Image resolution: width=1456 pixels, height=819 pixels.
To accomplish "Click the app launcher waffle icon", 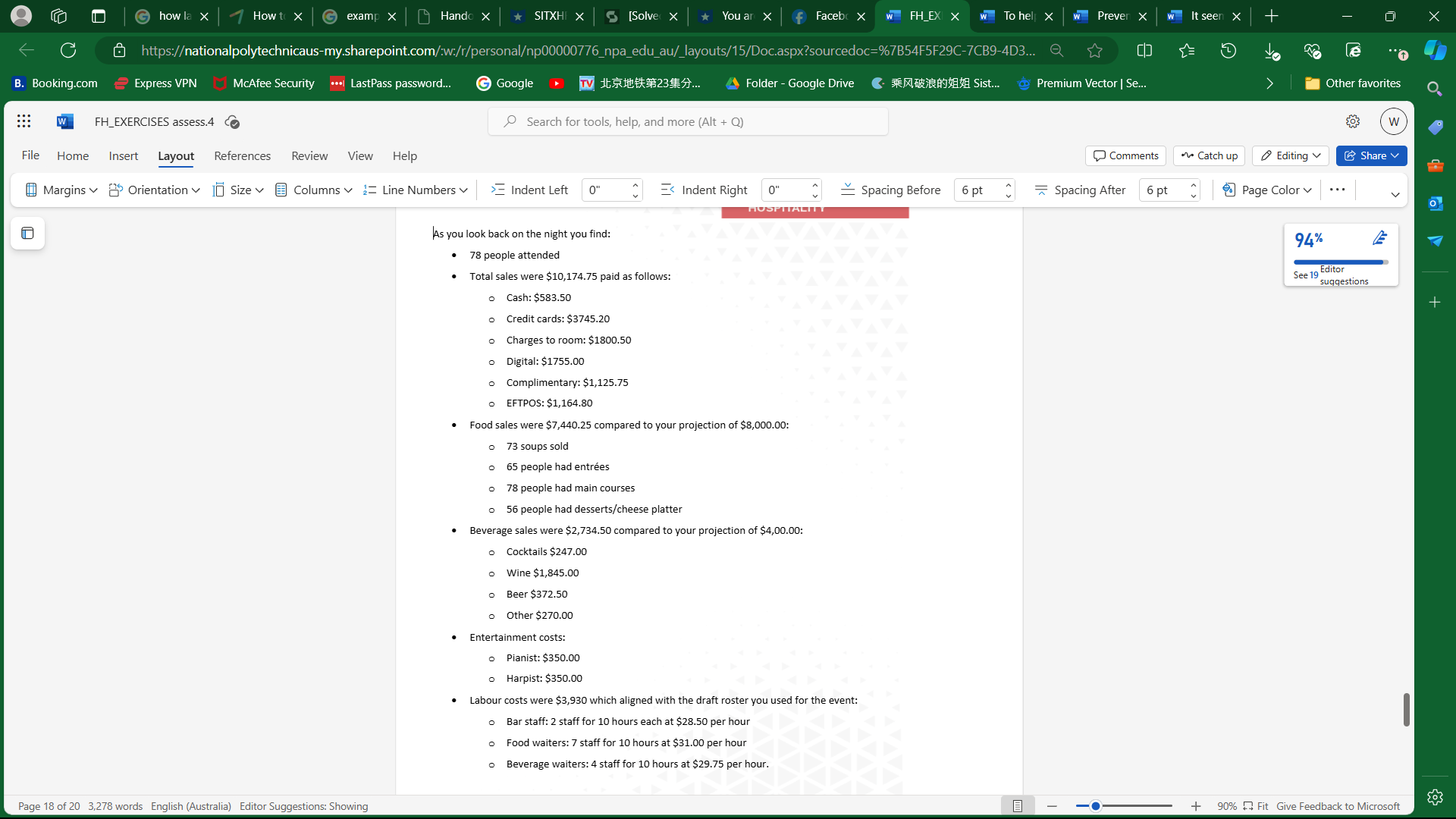I will click(24, 121).
